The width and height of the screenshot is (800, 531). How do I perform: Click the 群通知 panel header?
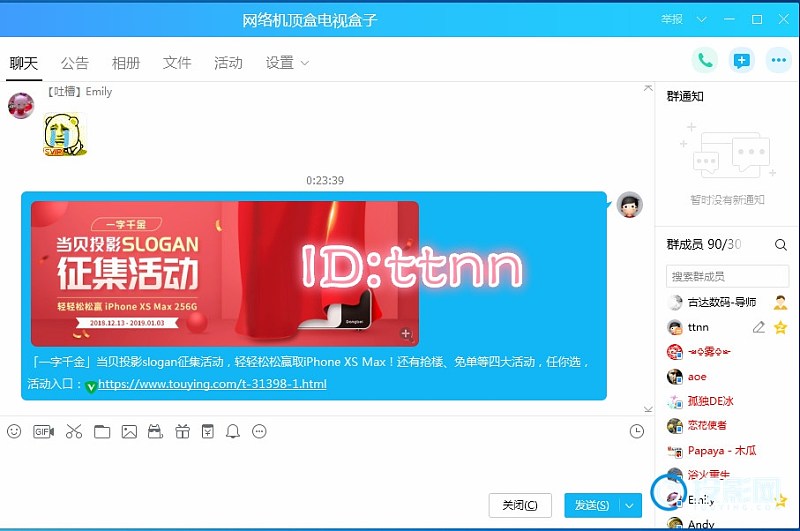[685, 96]
